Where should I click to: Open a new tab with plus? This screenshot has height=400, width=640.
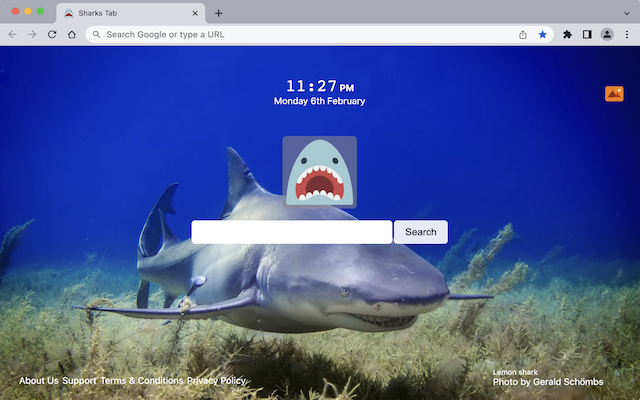tap(218, 13)
